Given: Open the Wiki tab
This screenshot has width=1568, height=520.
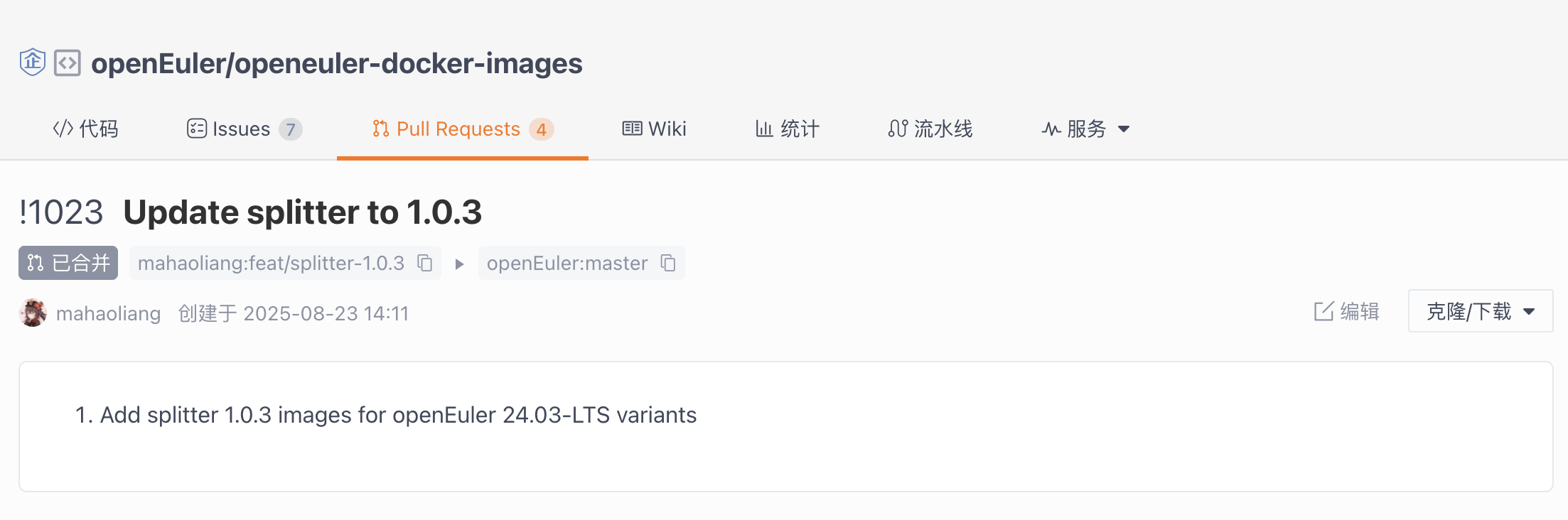Looking at the screenshot, I should click(x=655, y=129).
